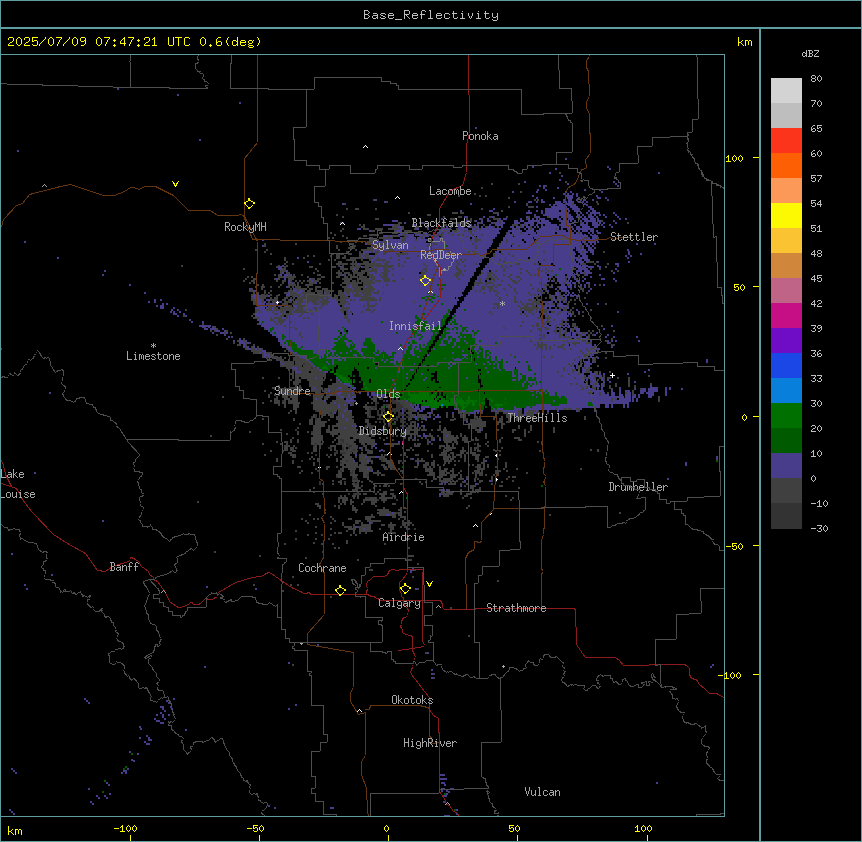This screenshot has width=862, height=842.
Task: Click the yellow diamond marker south of RedDeer
Action: tap(425, 280)
